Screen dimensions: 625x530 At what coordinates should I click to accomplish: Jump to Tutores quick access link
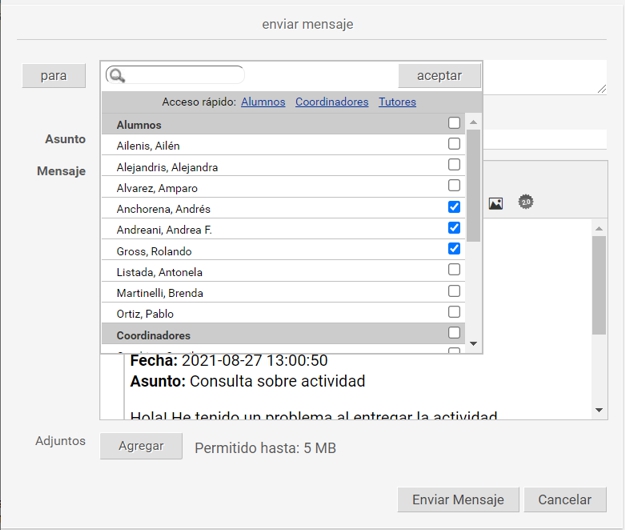397,102
